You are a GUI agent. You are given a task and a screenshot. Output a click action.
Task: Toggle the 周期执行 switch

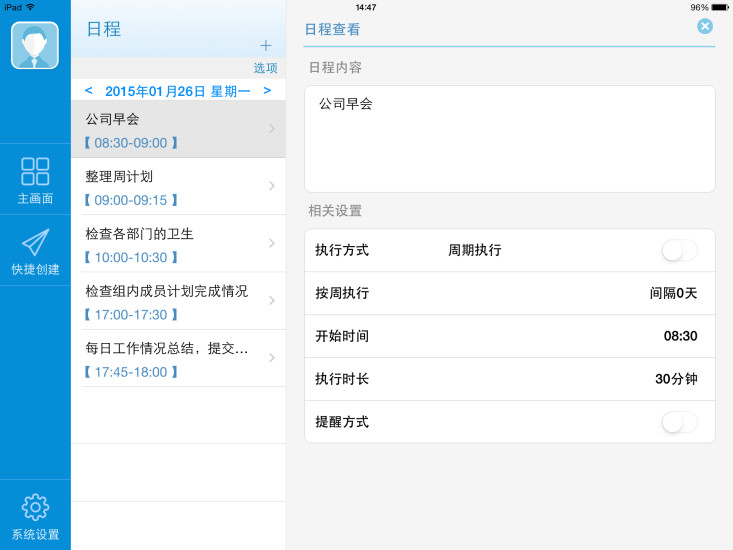(679, 251)
